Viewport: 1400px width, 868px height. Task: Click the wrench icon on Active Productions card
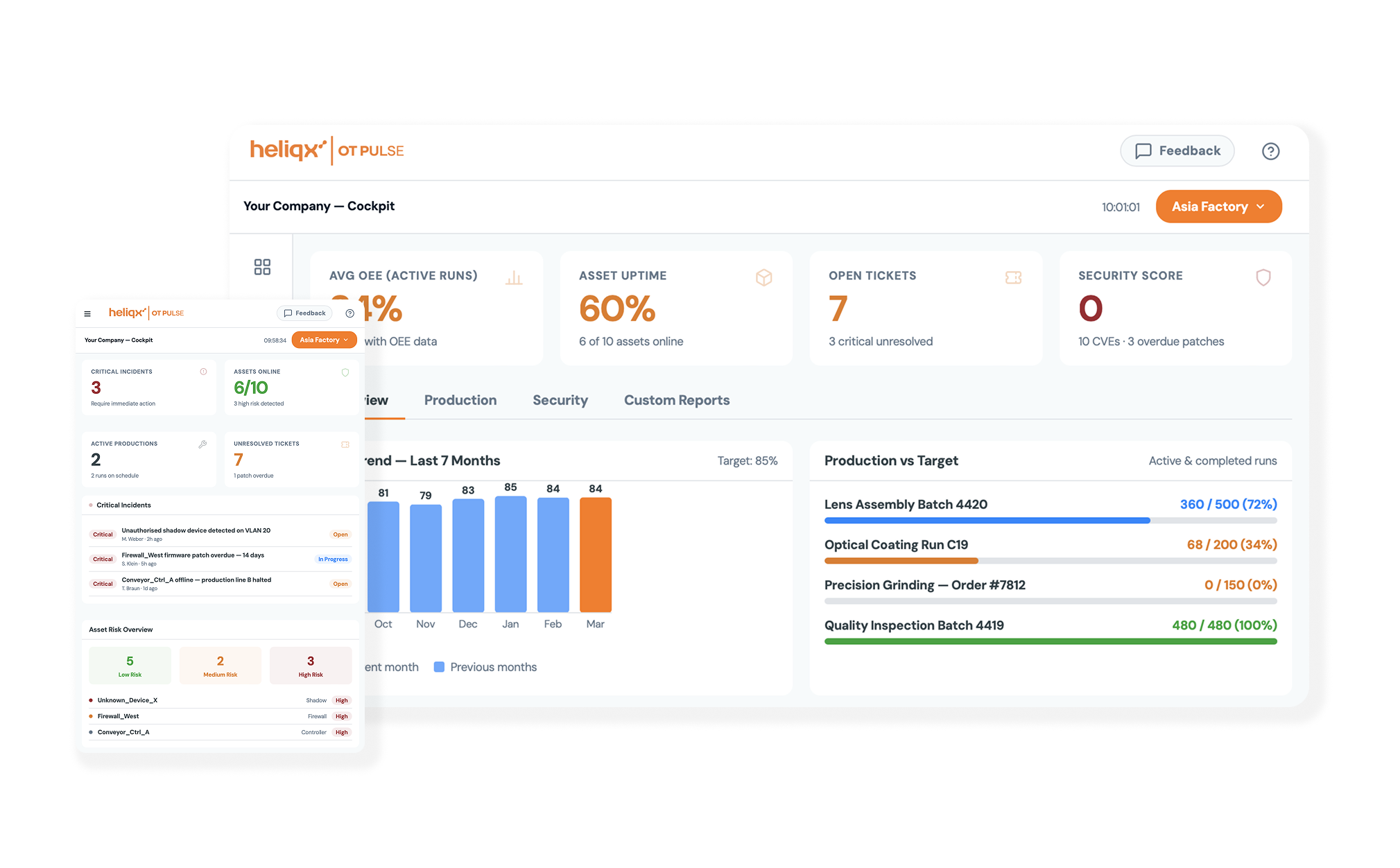point(202,444)
